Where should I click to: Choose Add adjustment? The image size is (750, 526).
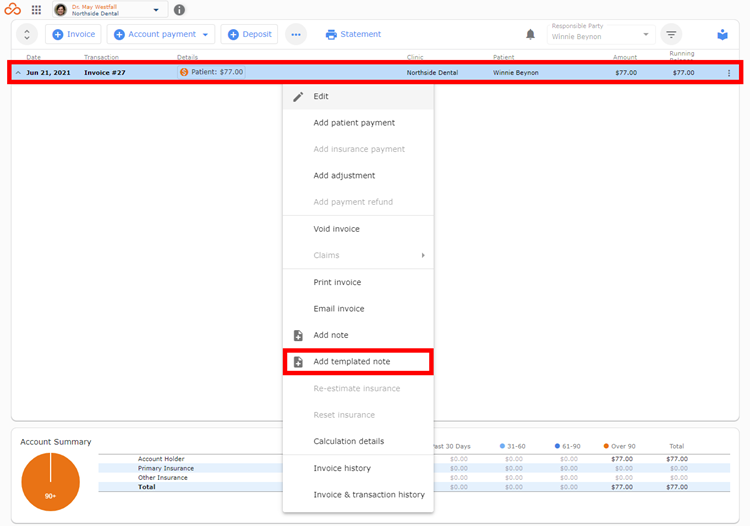point(358,175)
